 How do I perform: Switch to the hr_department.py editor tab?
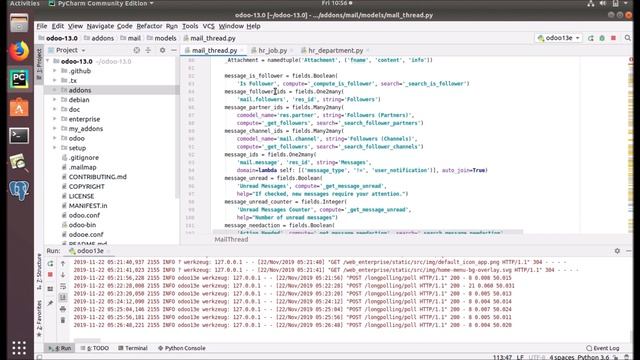coord(336,50)
